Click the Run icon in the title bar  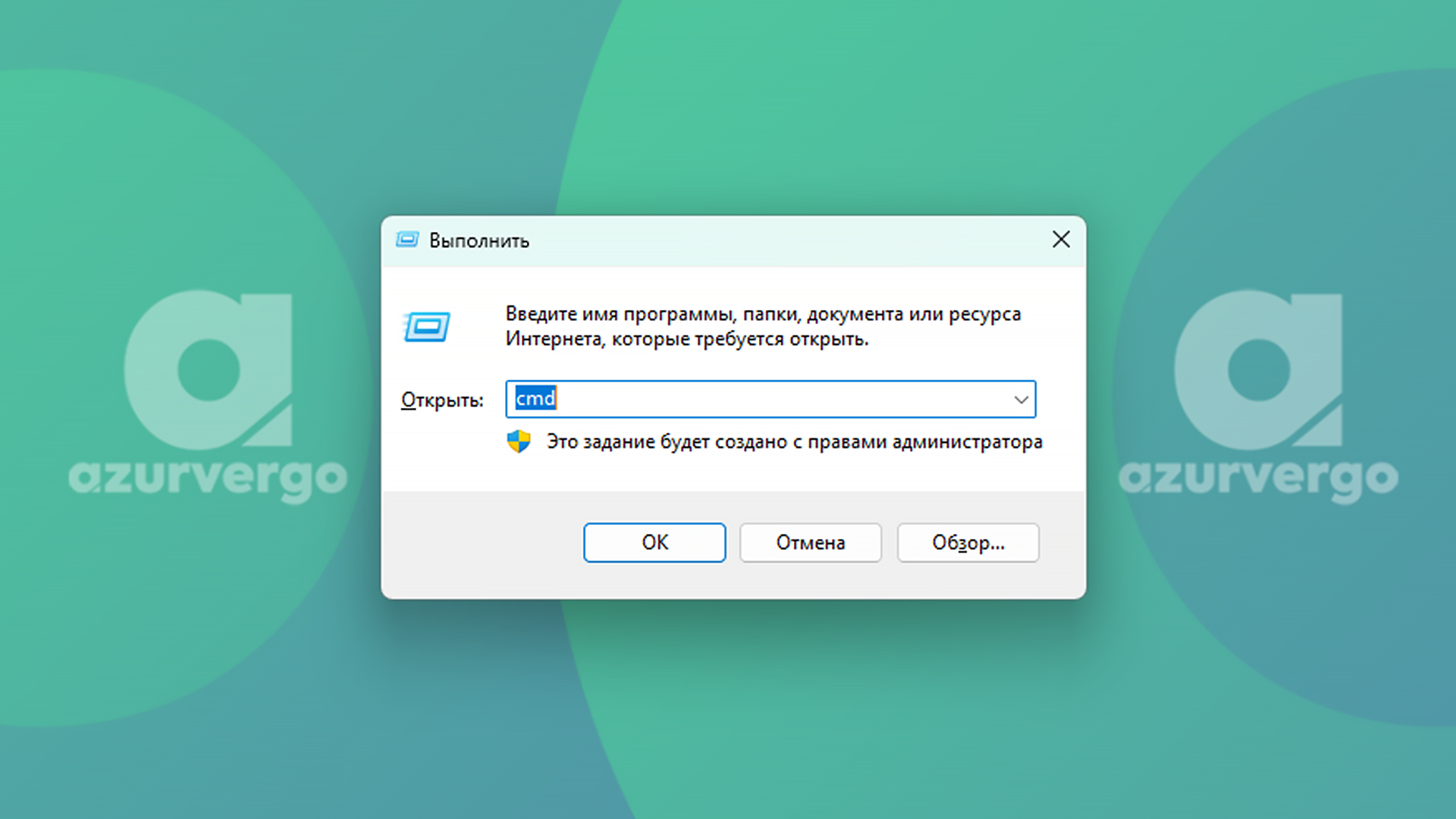(407, 240)
